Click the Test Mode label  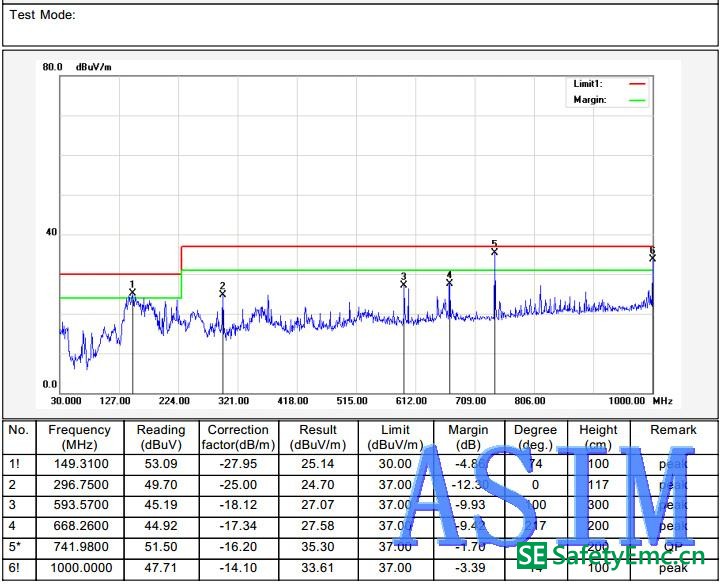(42, 15)
